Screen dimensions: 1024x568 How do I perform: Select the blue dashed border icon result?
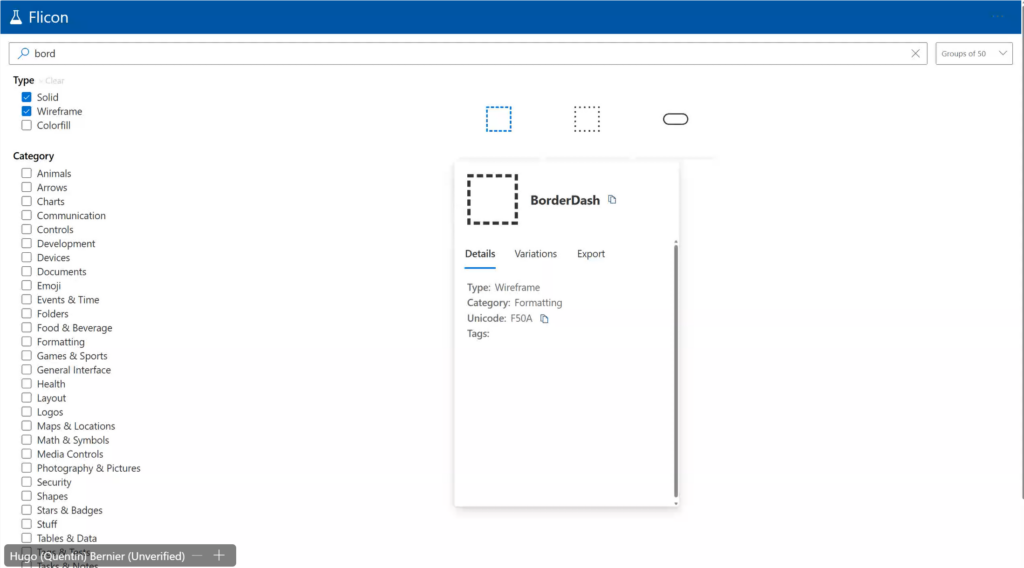[498, 119]
